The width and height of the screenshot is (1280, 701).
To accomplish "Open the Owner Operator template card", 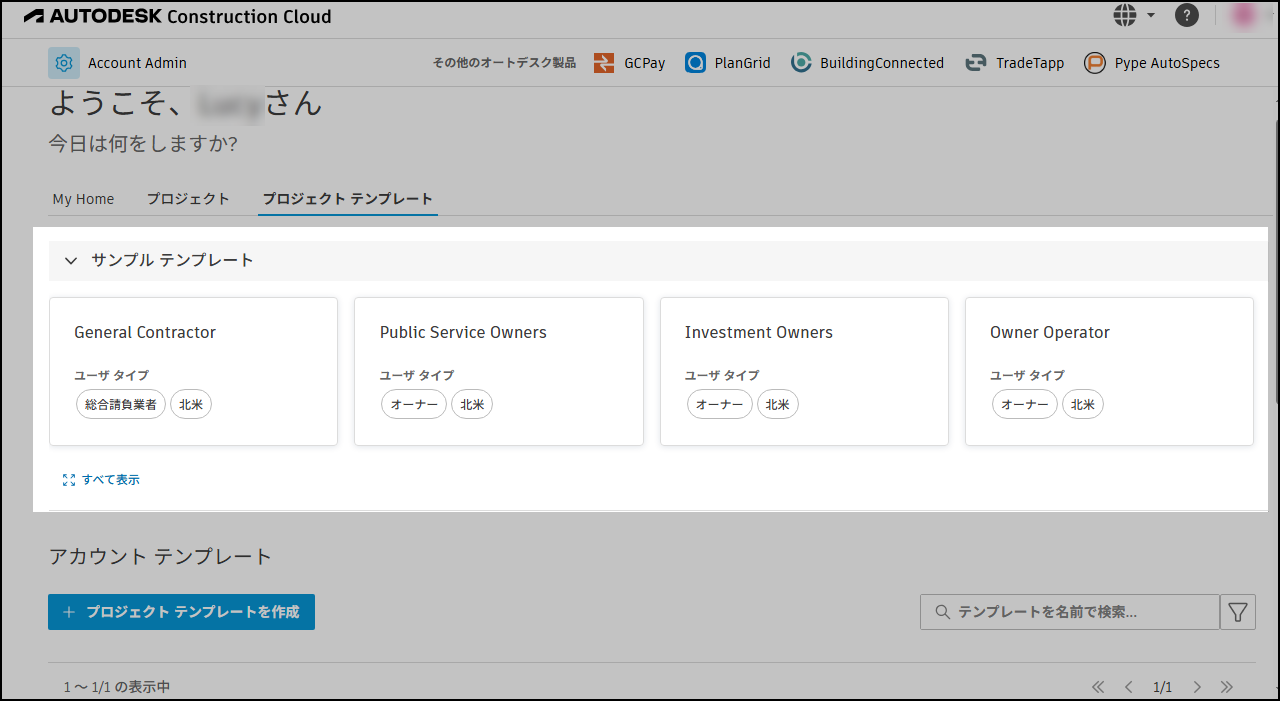I will tap(1109, 371).
